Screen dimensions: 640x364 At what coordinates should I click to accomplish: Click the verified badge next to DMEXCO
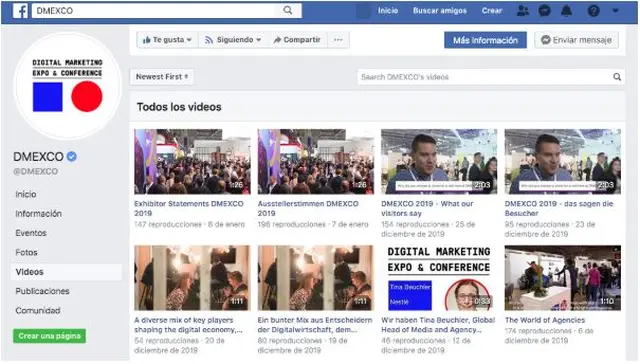tap(71, 156)
